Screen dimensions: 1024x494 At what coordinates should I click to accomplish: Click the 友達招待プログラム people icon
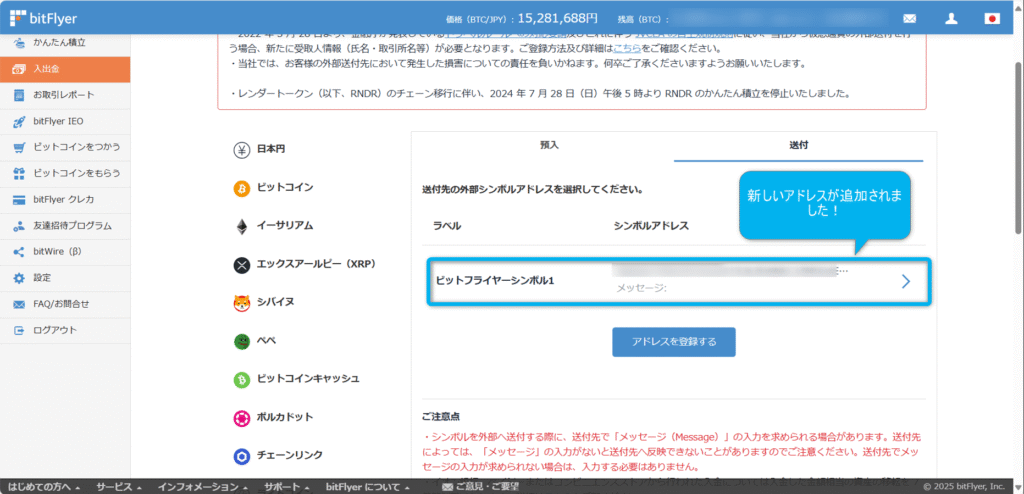20,225
